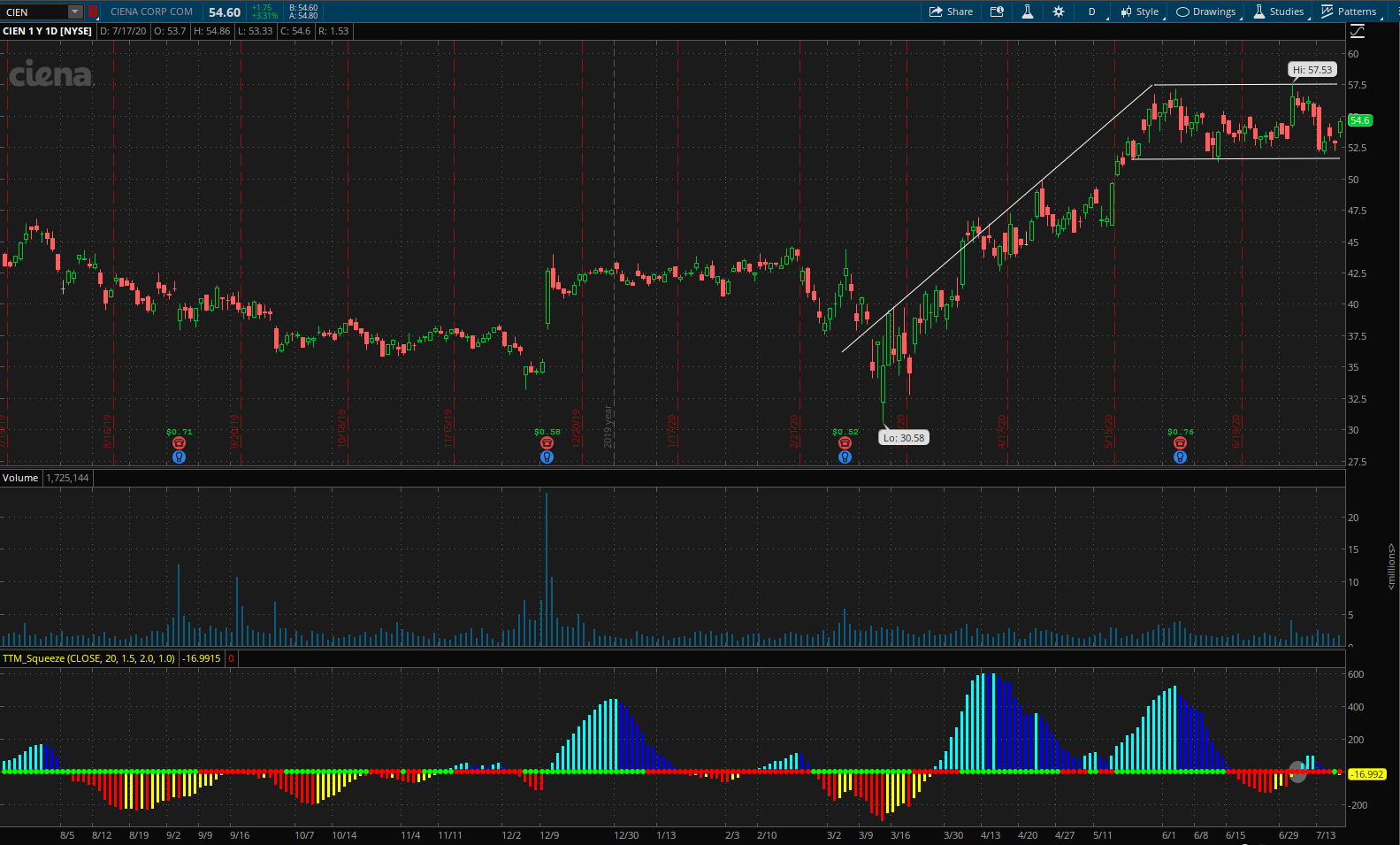
Task: Click red phone icon under $0.76
Action: (1180, 442)
